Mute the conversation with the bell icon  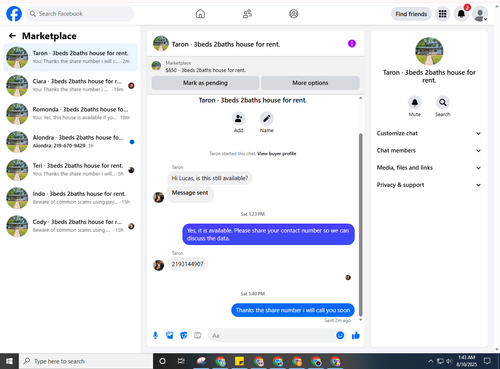point(415,102)
